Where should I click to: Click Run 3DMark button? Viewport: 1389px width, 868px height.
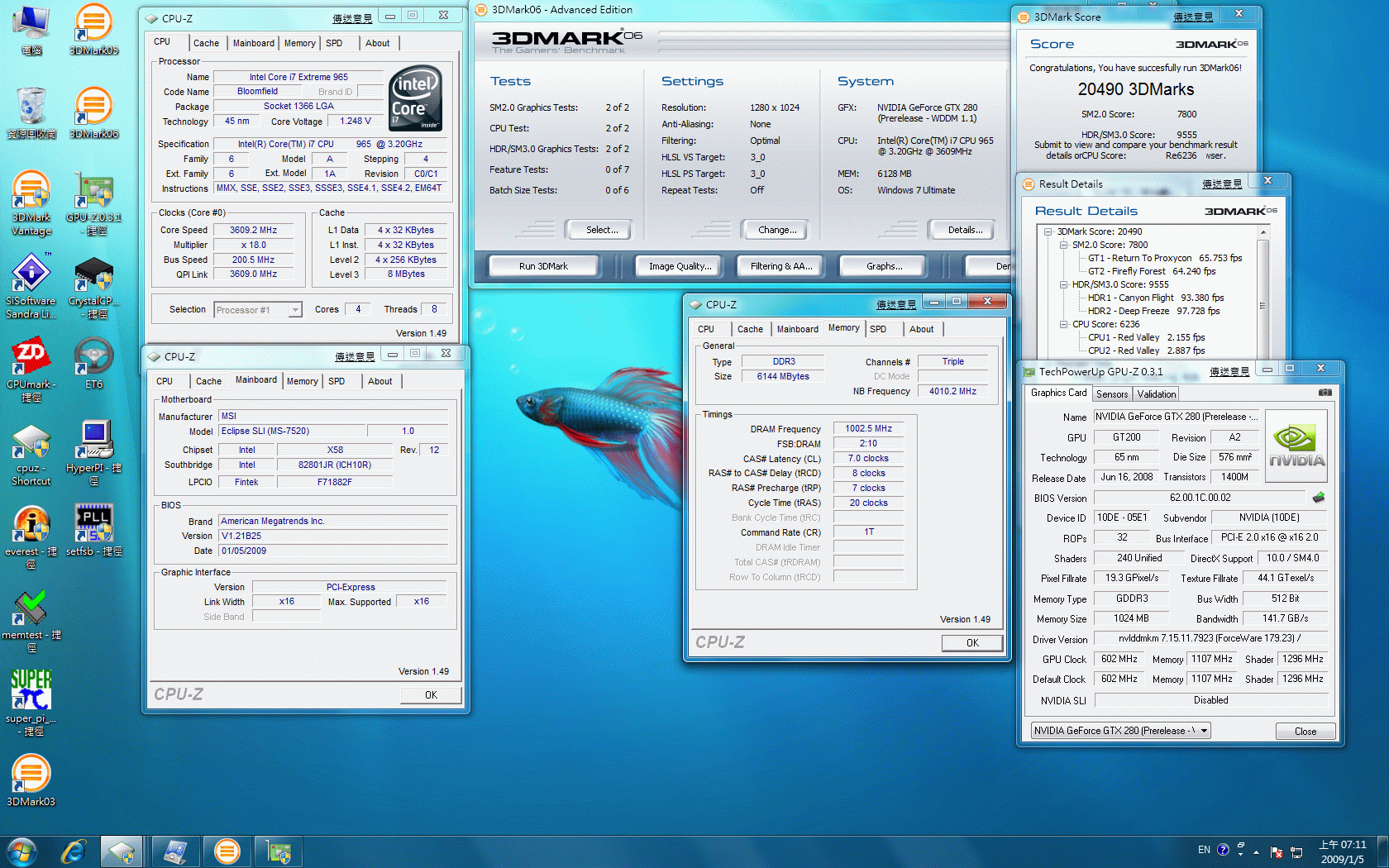543,266
